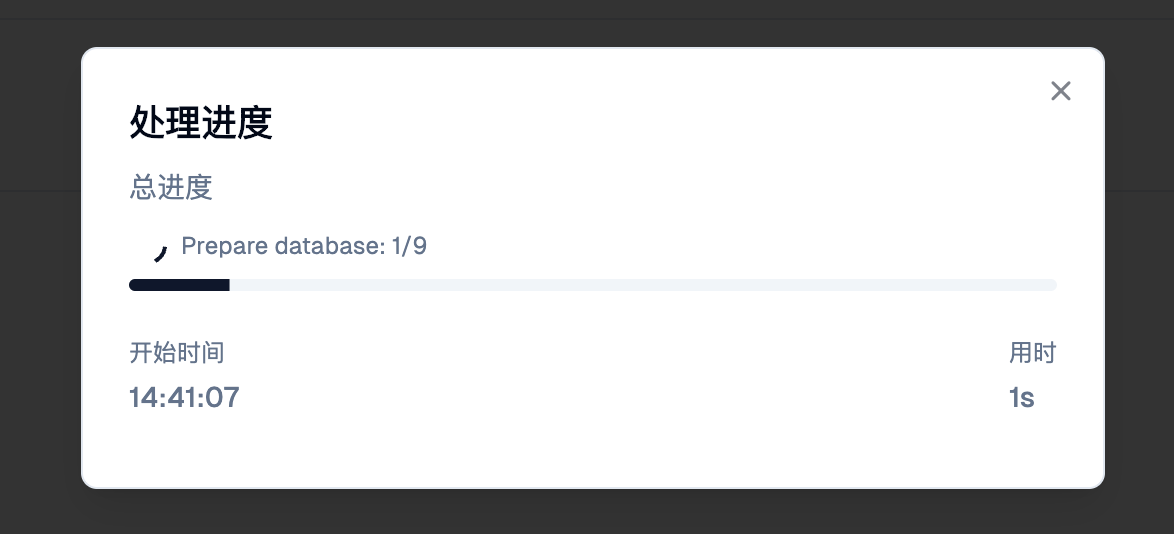Click dark backdrop right of the dialog
The width and height of the screenshot is (1174, 534).
[1140, 270]
